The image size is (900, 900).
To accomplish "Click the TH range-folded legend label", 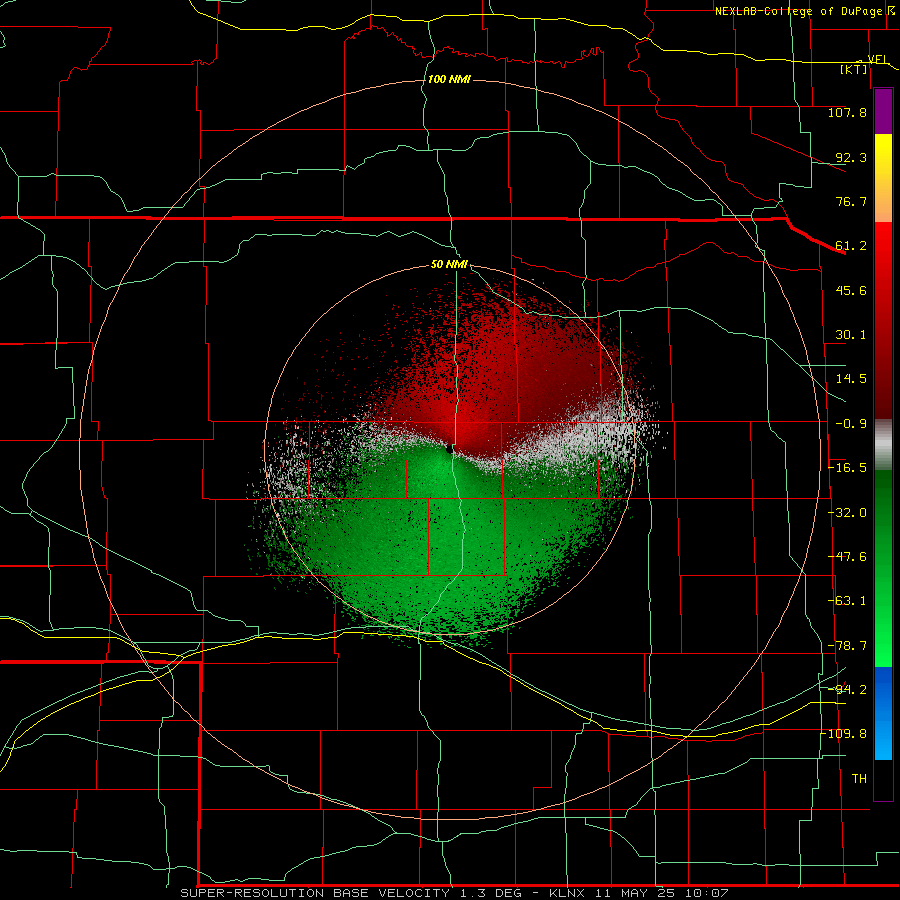I will 859,779.
